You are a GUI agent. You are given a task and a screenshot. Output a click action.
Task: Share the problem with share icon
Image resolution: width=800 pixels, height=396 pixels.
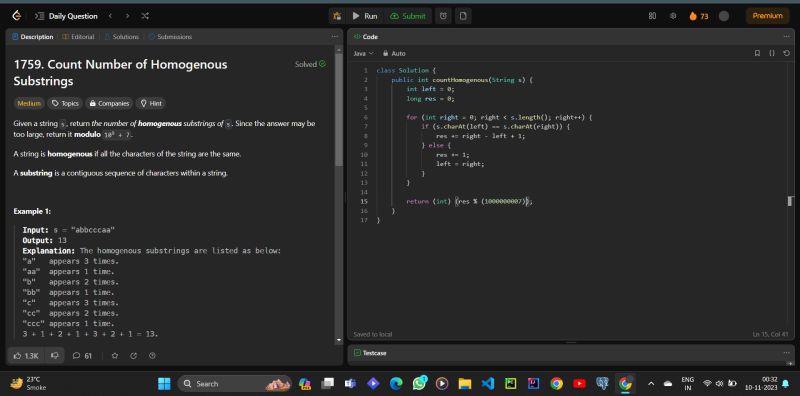134,356
